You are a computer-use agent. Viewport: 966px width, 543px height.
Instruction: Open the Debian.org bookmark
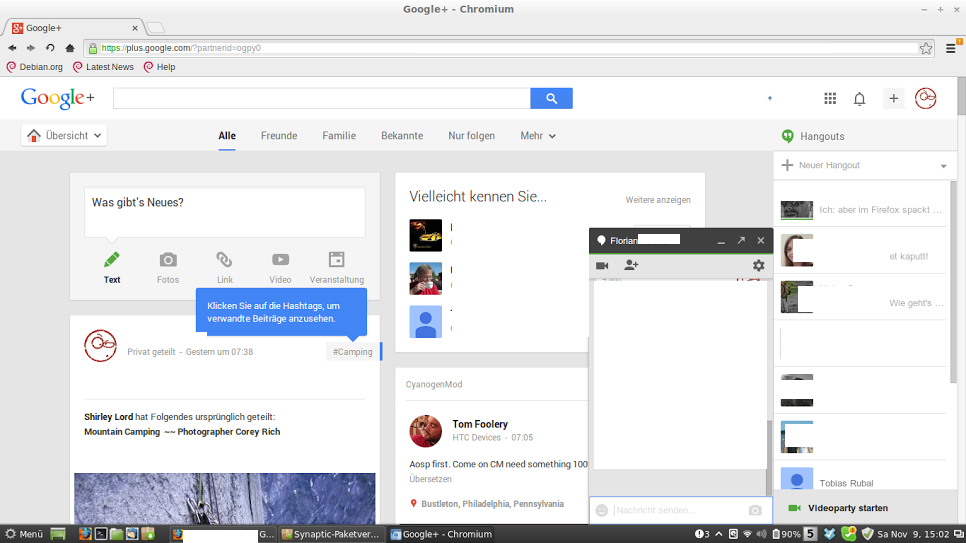pos(34,67)
